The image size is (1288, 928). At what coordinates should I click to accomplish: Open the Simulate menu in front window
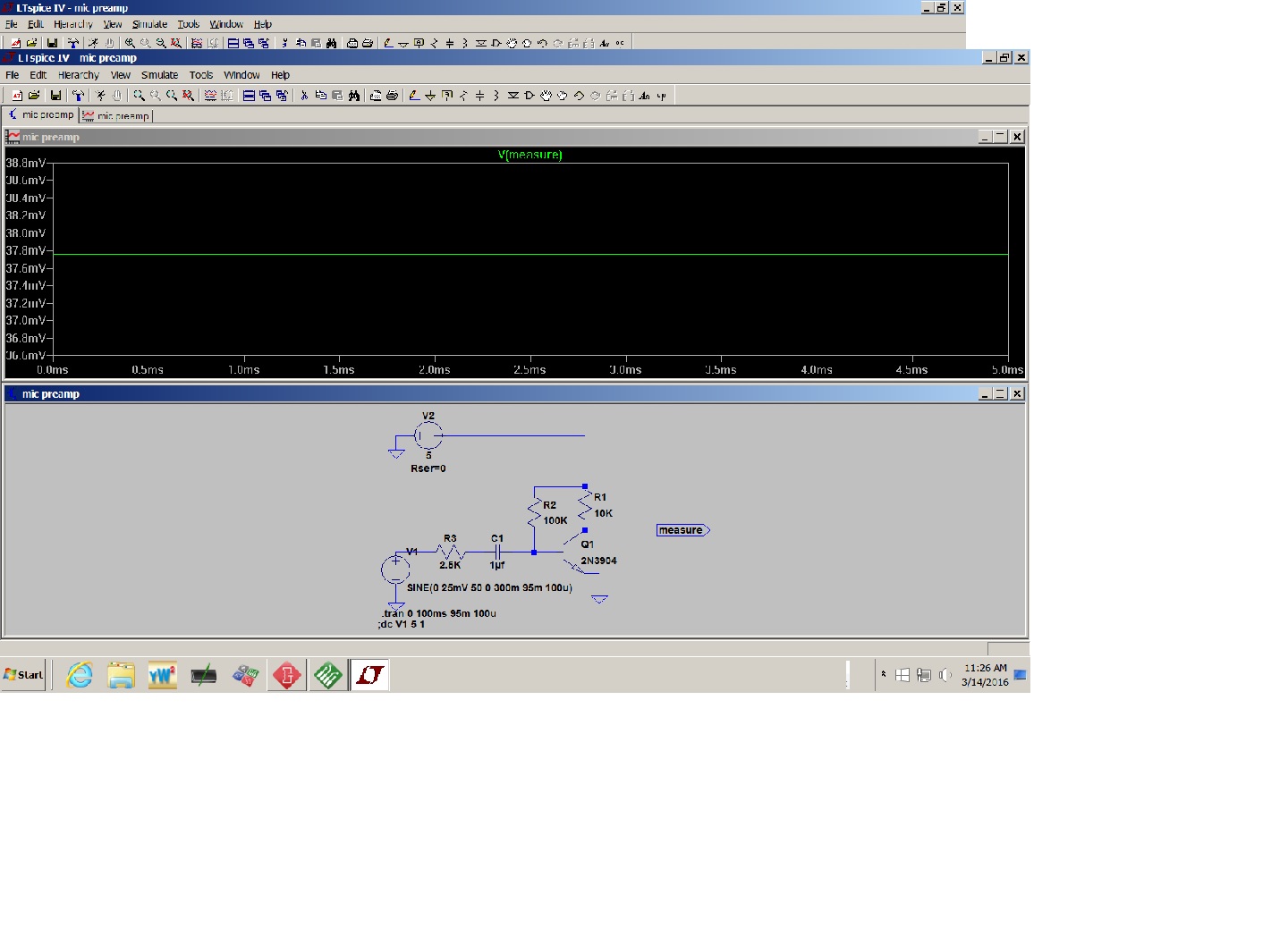pyautogui.click(x=159, y=75)
